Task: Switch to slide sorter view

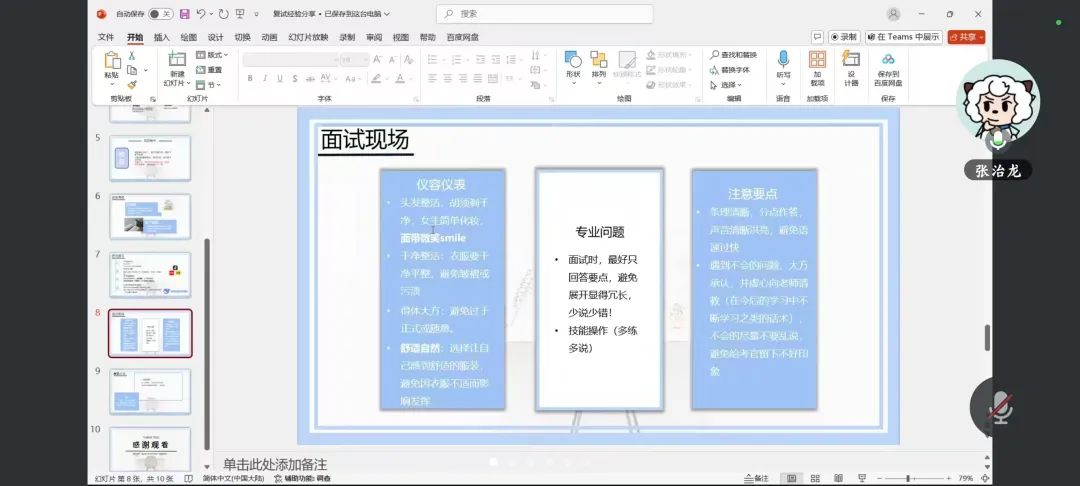Action: [x=815, y=479]
